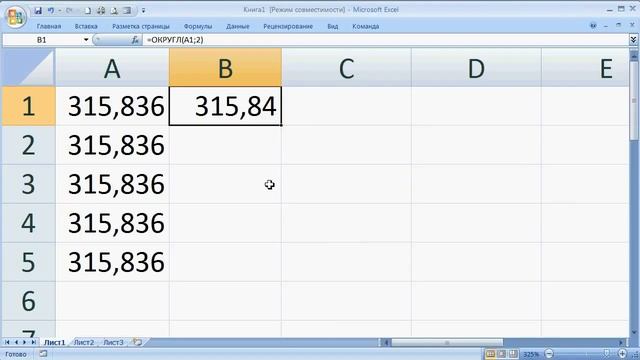Open the Name Box dropdown arrow

point(86,40)
